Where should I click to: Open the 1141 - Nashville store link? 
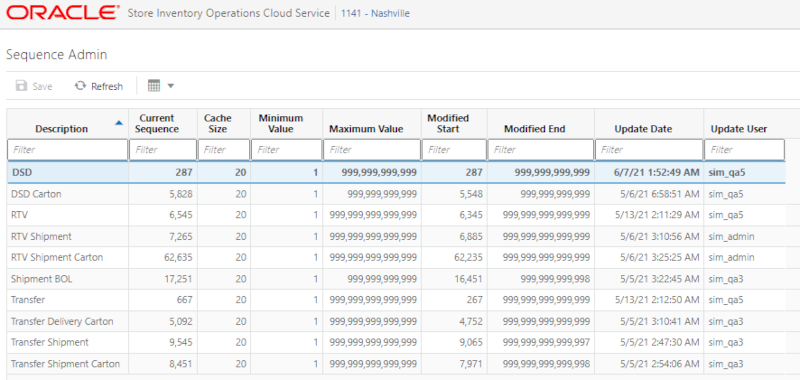[x=375, y=14]
